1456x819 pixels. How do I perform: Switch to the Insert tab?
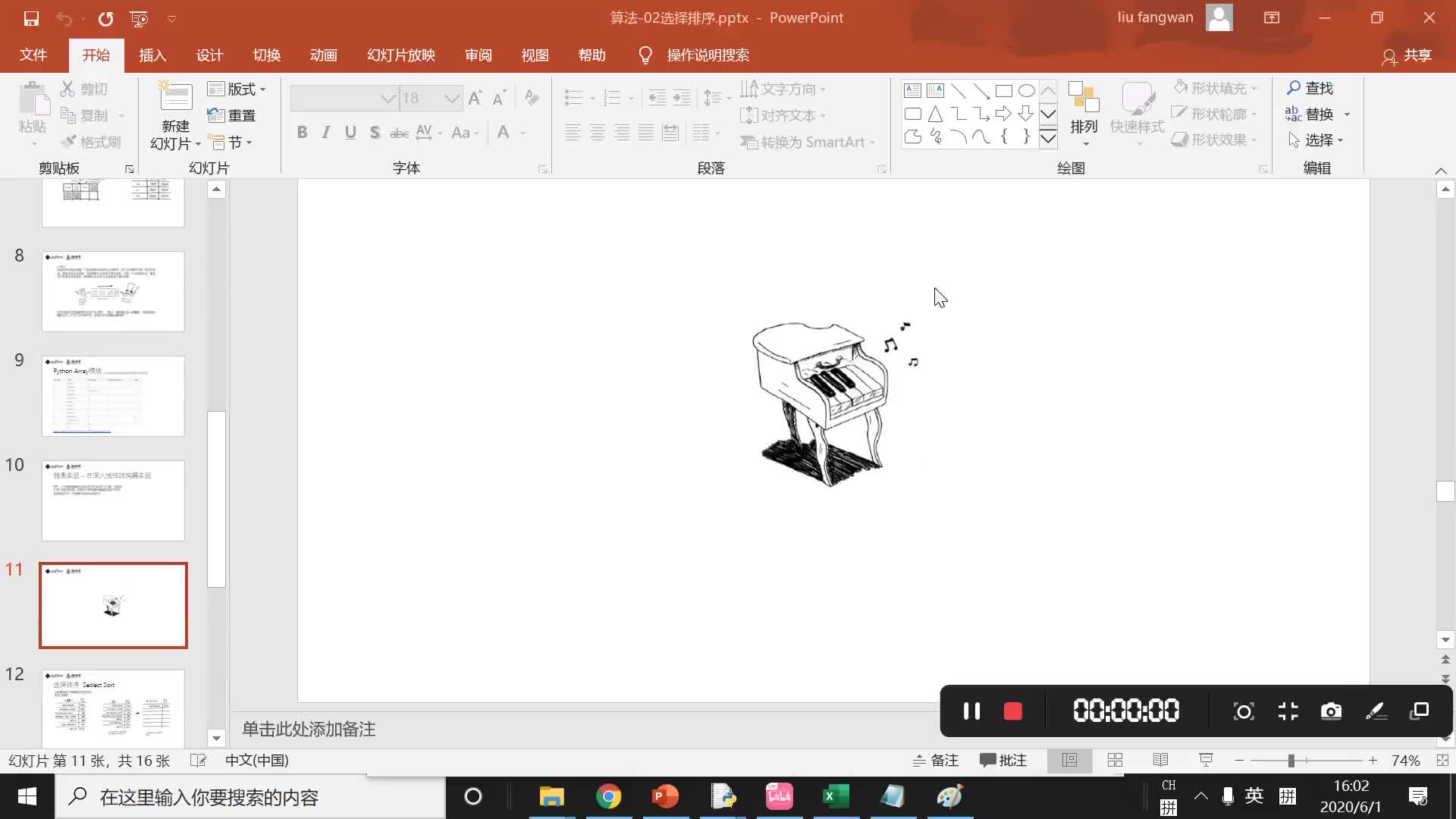click(x=152, y=55)
